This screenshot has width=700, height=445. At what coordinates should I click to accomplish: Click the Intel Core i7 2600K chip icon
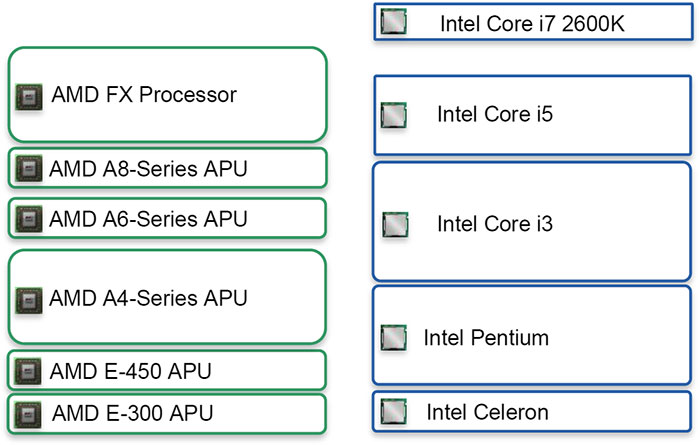[x=394, y=21]
